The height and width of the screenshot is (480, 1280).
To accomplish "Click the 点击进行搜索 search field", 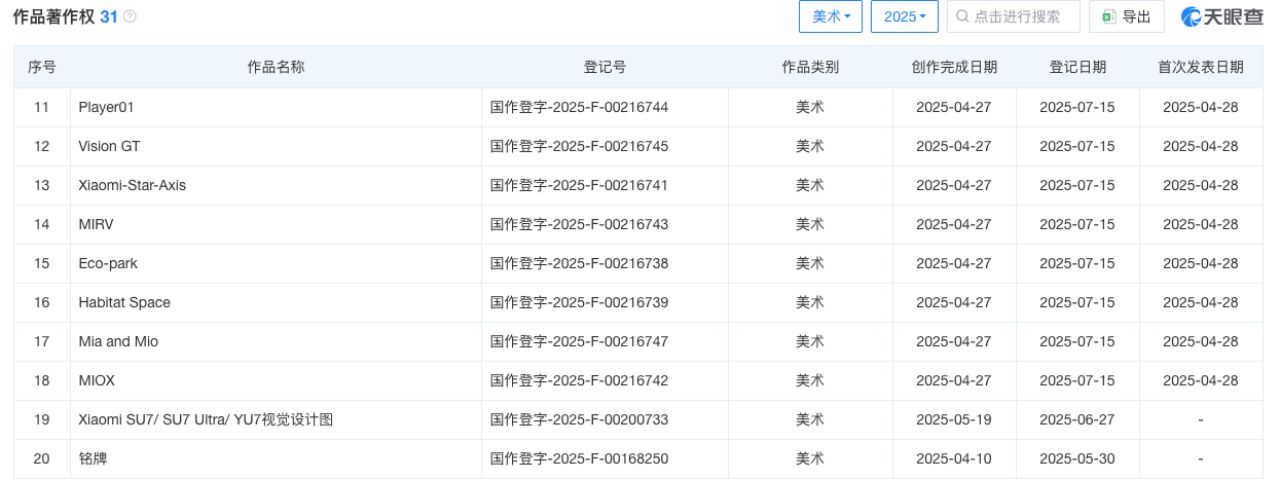I will coord(1020,17).
